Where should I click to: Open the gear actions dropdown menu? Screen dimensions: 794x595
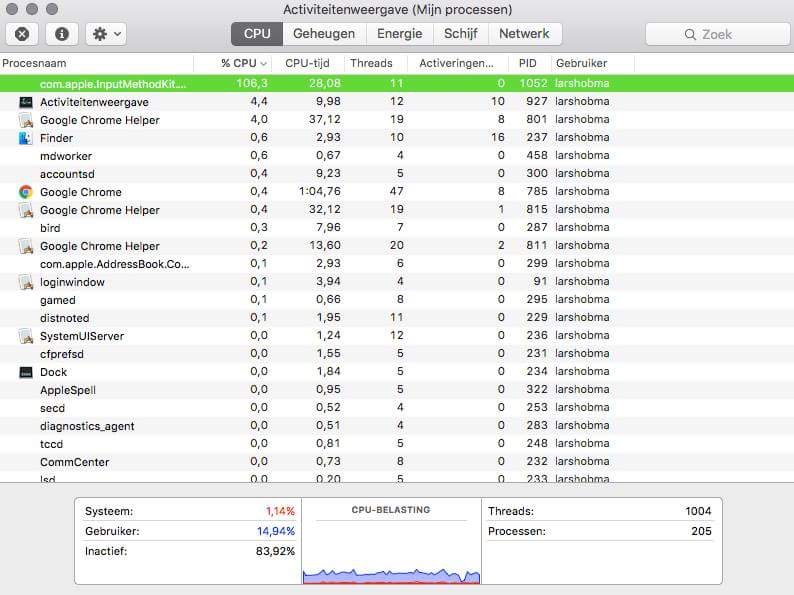click(x=106, y=34)
